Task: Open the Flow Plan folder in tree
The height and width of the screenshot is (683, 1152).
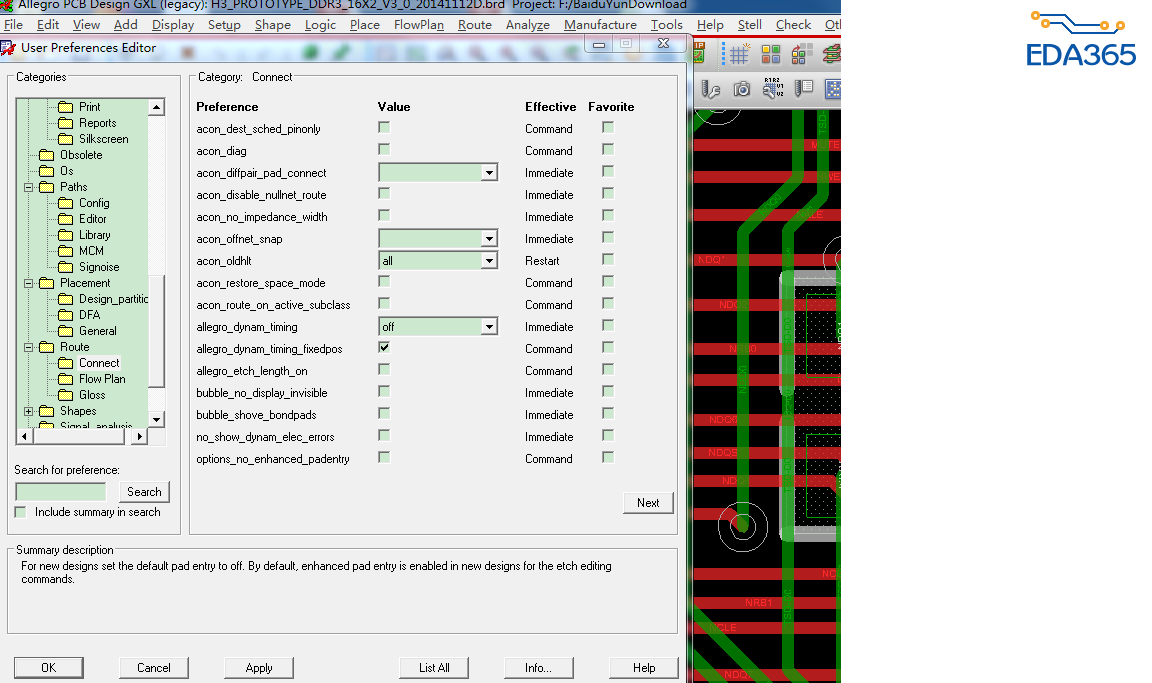Action: (102, 379)
